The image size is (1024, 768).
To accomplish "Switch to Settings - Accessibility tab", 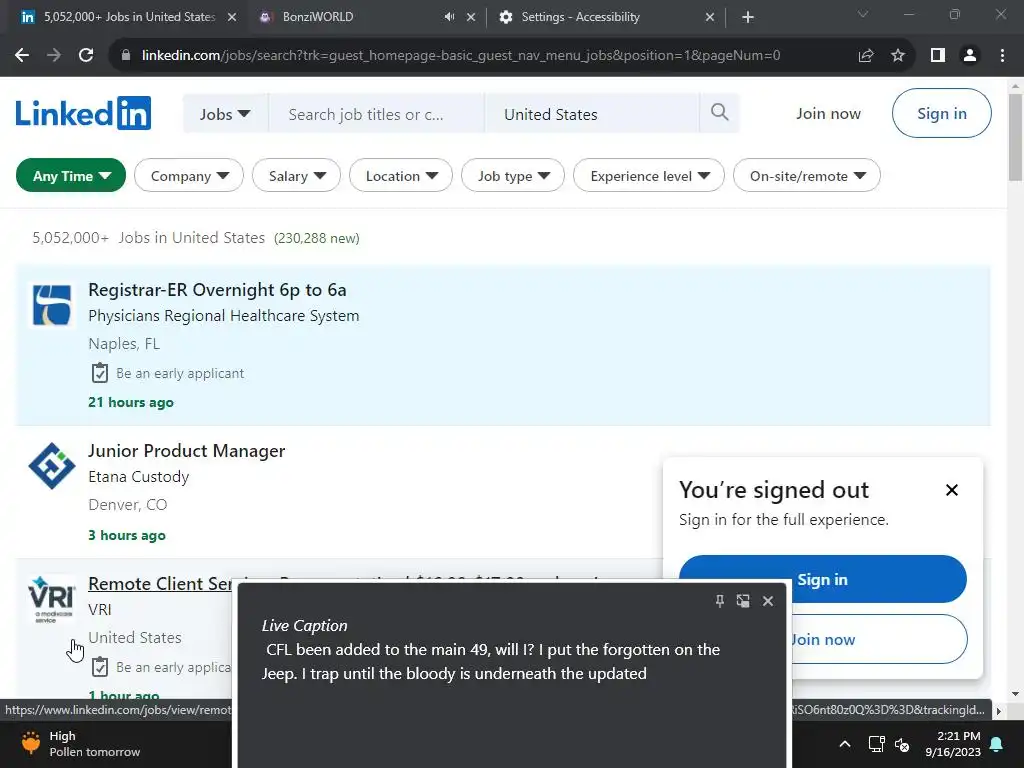I will tap(581, 17).
